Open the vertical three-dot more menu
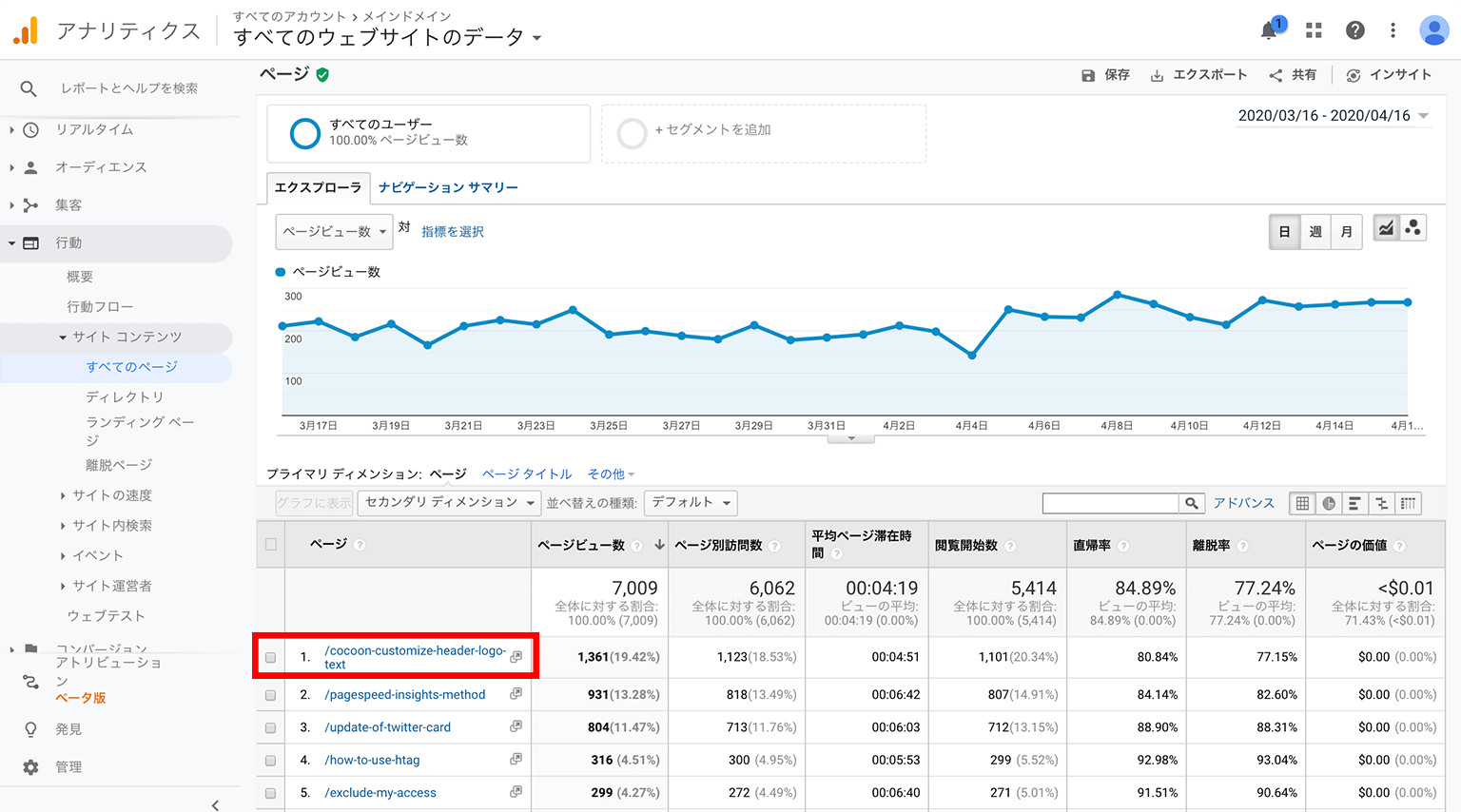The width and height of the screenshot is (1461, 812). [x=1393, y=30]
